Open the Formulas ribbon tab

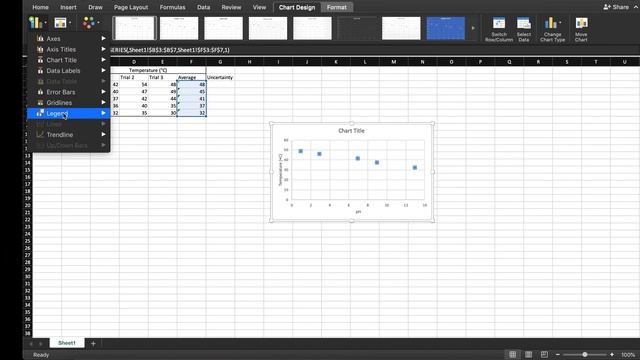pyautogui.click(x=172, y=7)
